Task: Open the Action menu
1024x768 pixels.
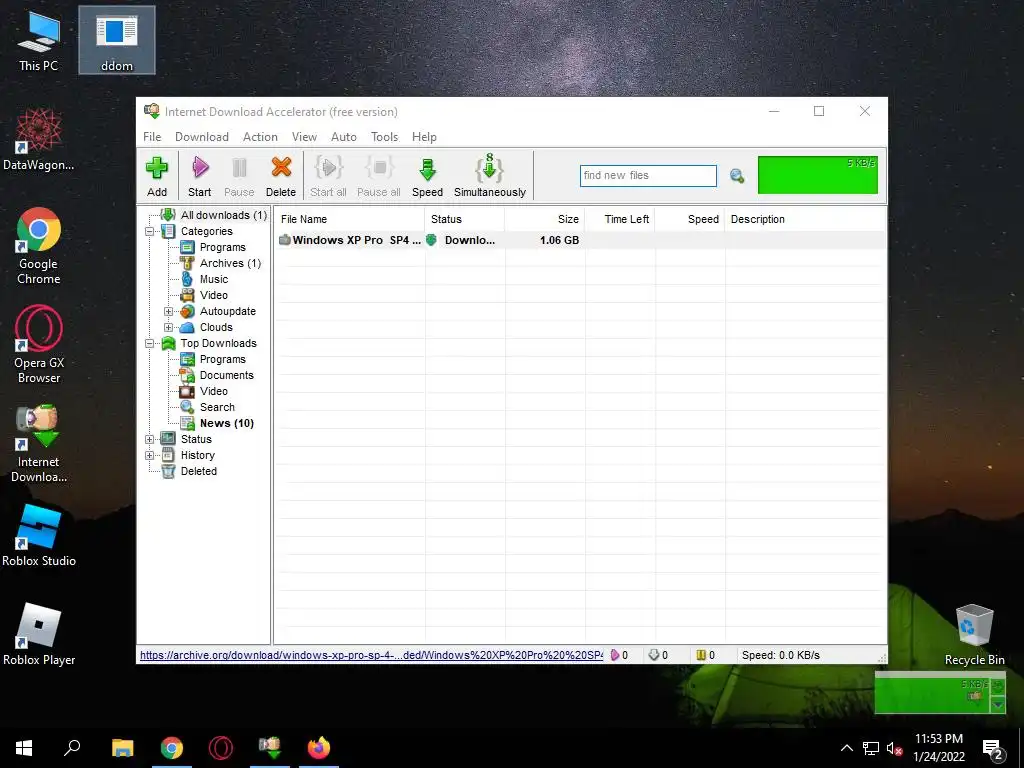Action: pos(260,136)
